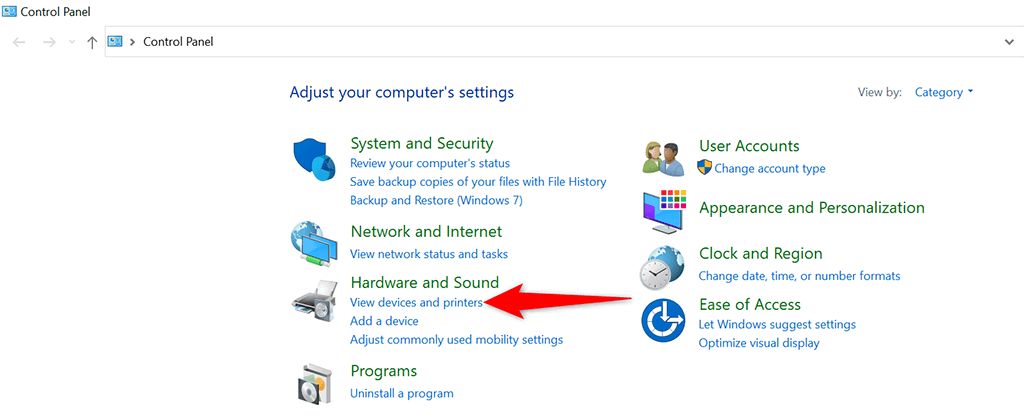Click the Uninstall a program link
1024x418 pixels.
pos(401,393)
